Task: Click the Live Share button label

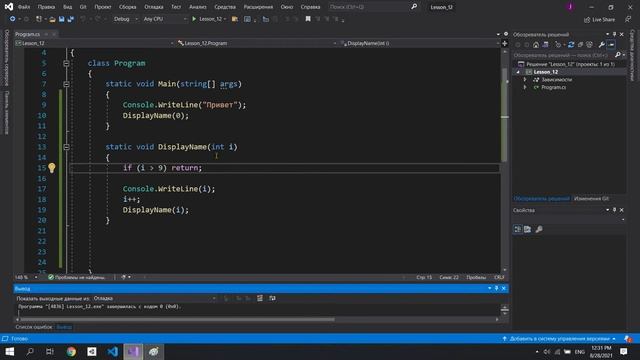Action: pyautogui.click(x=603, y=20)
